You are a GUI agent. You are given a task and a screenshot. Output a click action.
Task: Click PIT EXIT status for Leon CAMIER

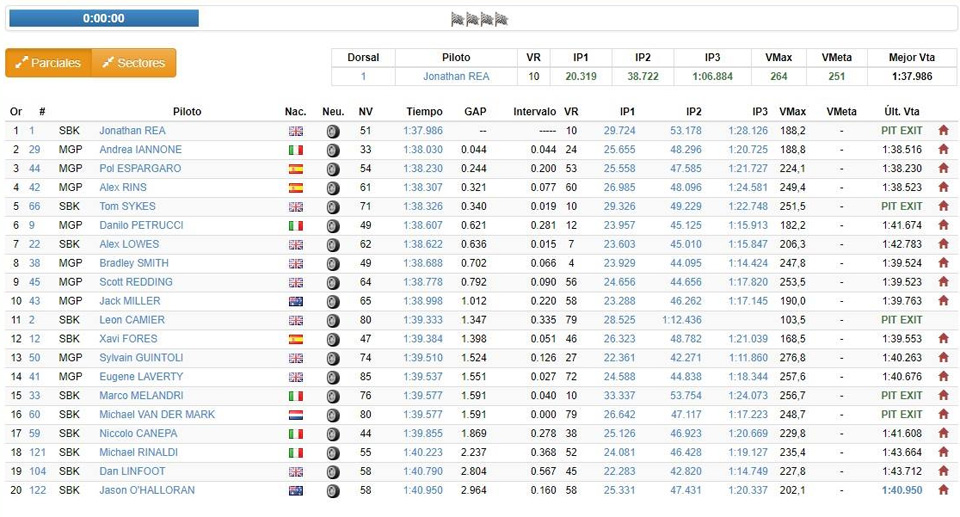(x=902, y=320)
